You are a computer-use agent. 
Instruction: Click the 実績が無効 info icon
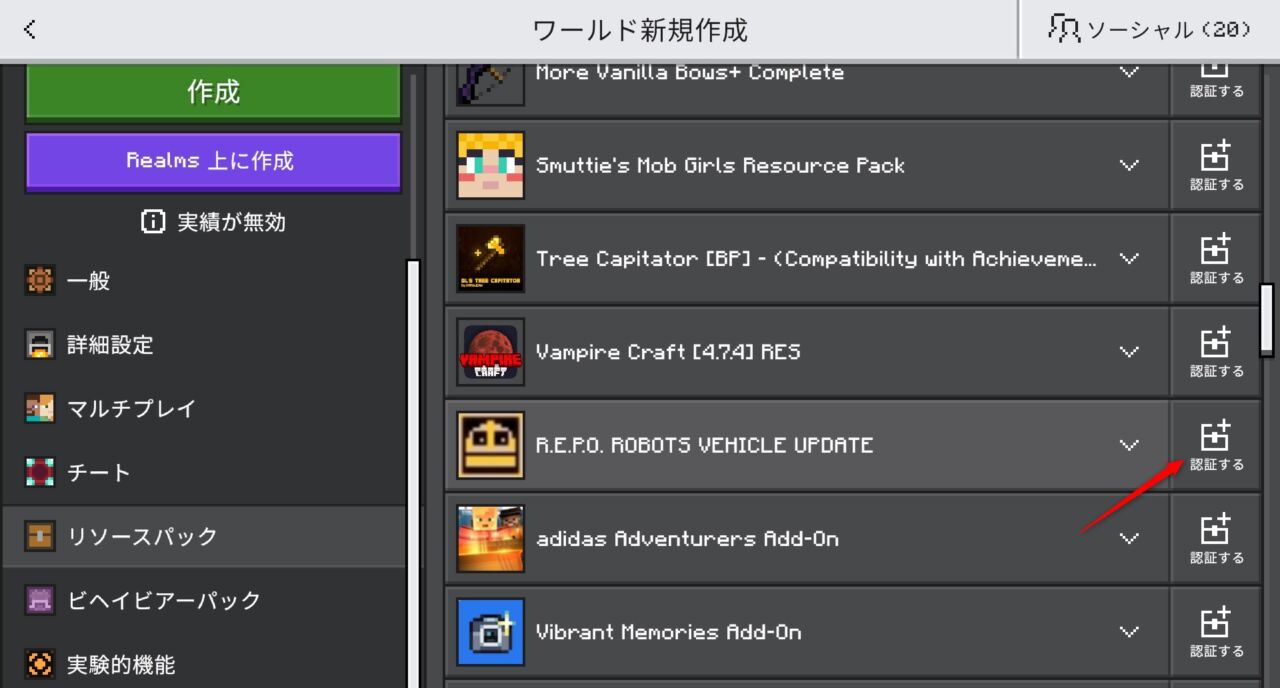click(x=153, y=222)
